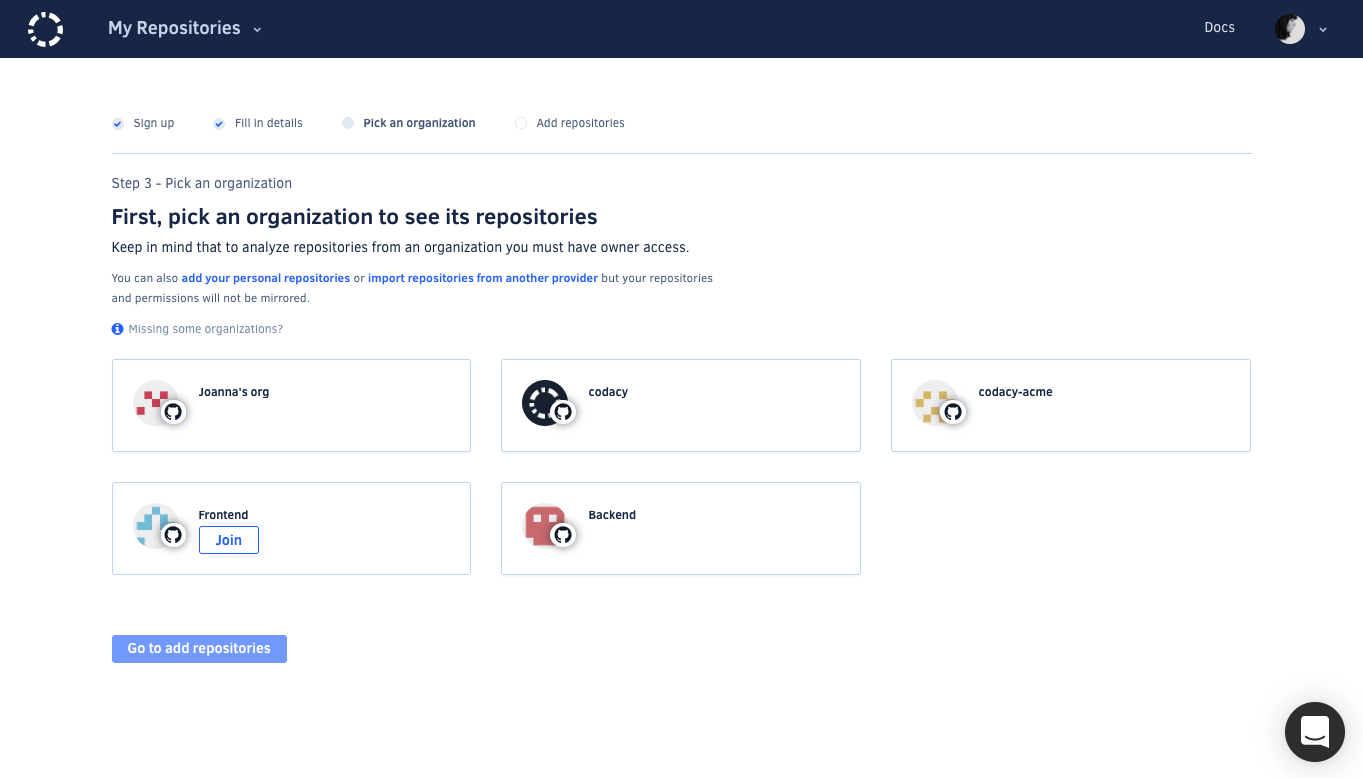Click the chevron next to user avatar
Screen dimensions: 1363x778
pos(1323,30)
